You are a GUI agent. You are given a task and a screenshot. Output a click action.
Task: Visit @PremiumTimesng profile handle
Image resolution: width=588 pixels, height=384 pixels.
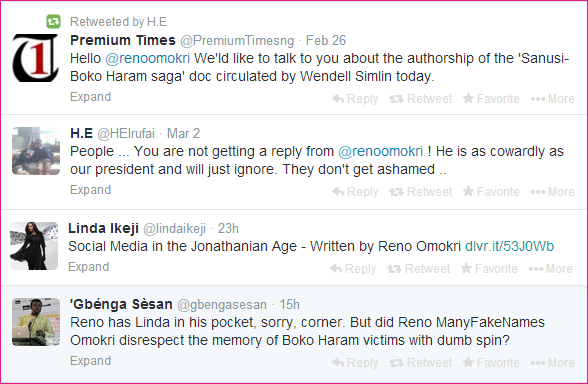click(237, 40)
